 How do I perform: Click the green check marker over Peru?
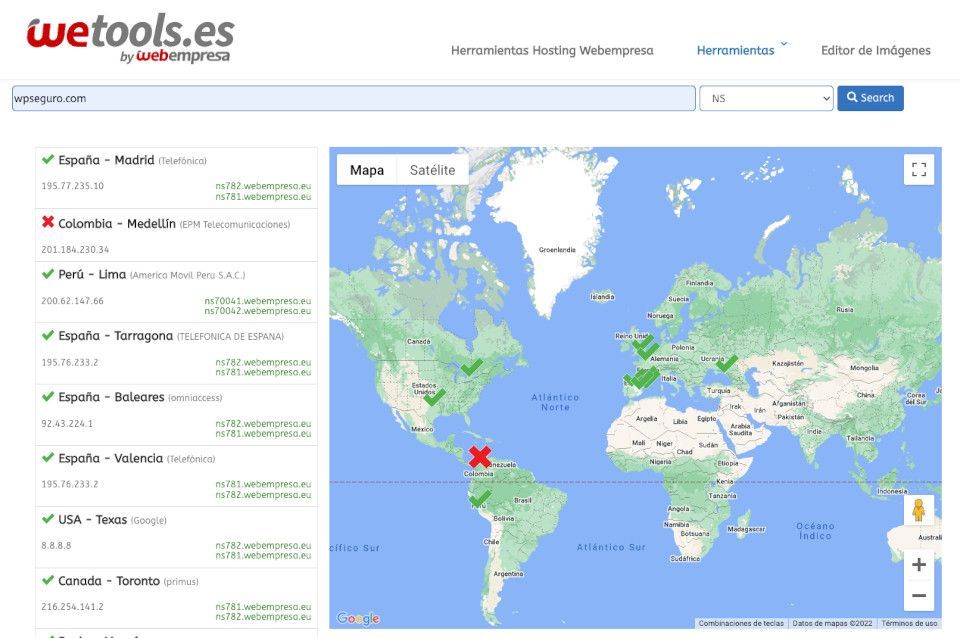pos(480,497)
